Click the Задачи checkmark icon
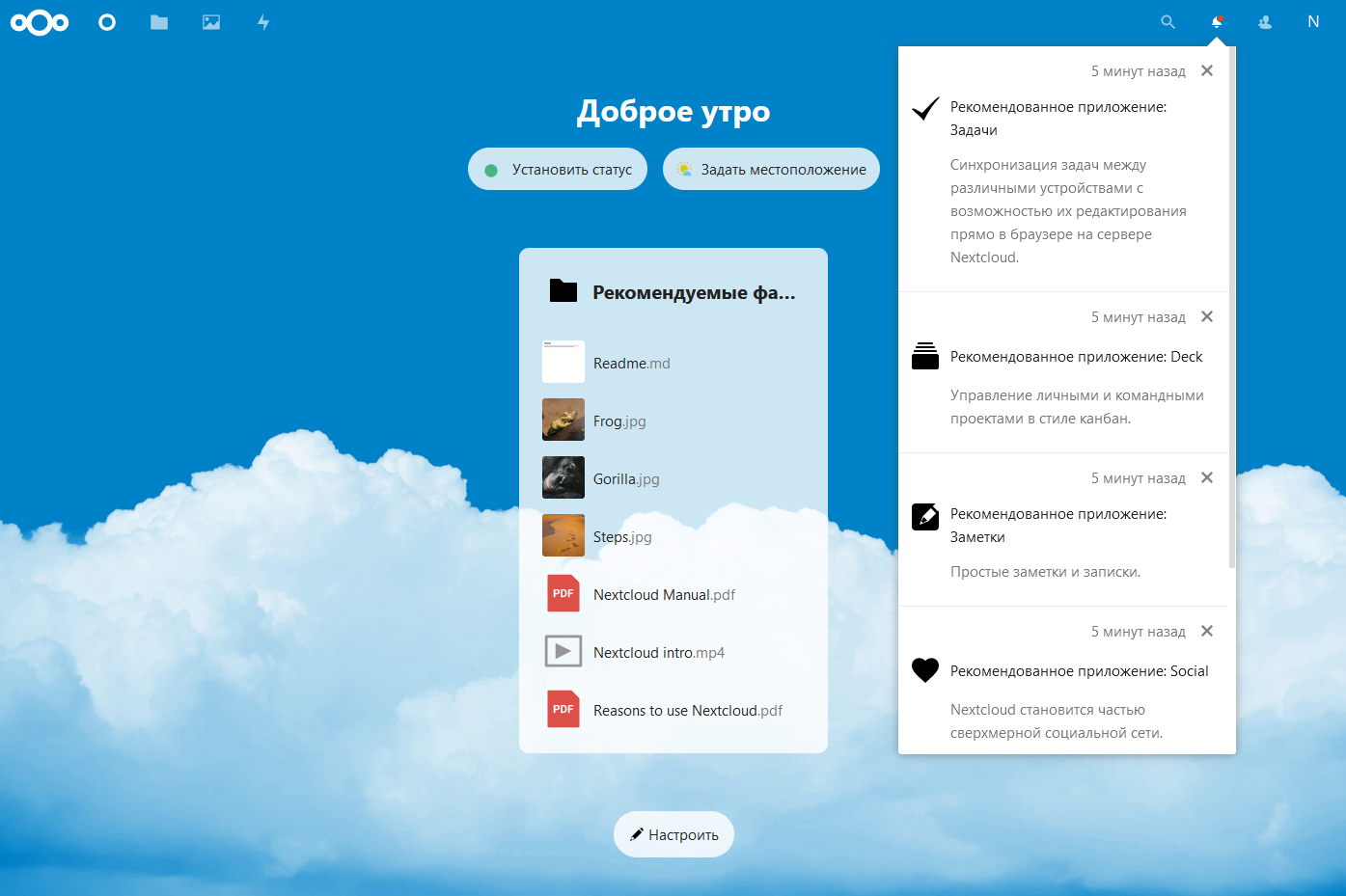 point(925,108)
